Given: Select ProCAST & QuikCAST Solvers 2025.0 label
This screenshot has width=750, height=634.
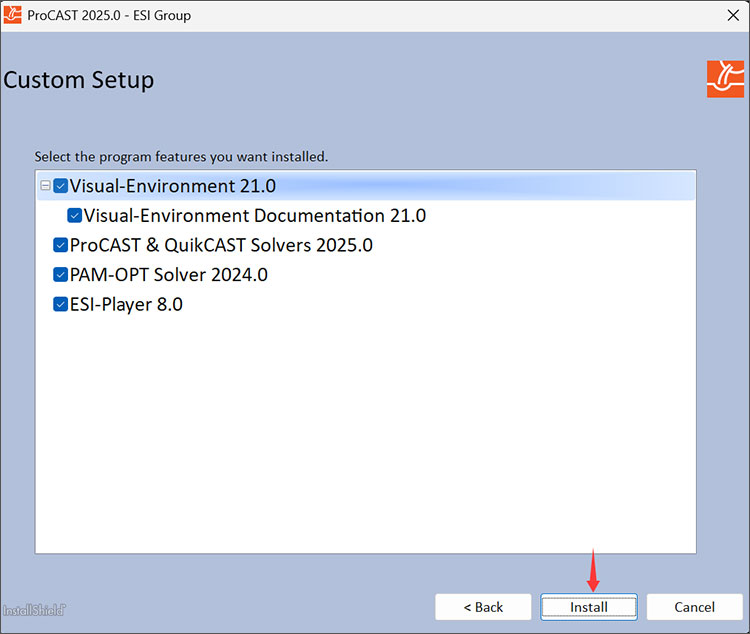Looking at the screenshot, I should (x=221, y=245).
